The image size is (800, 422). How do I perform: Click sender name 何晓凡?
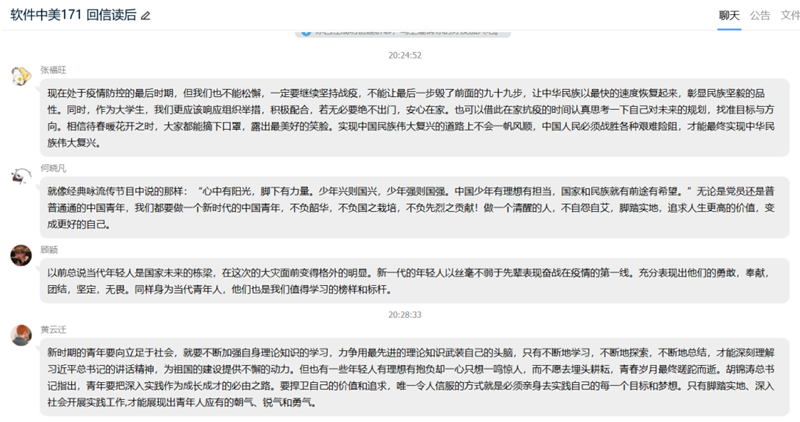54,168
